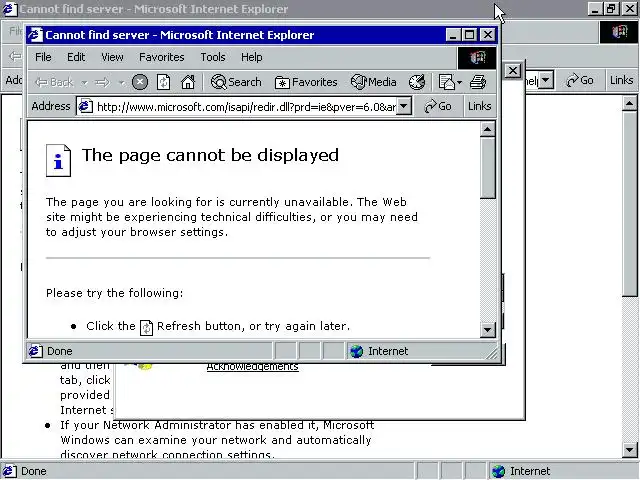
Task: Close the dialog behind the front window
Action: coord(513,71)
